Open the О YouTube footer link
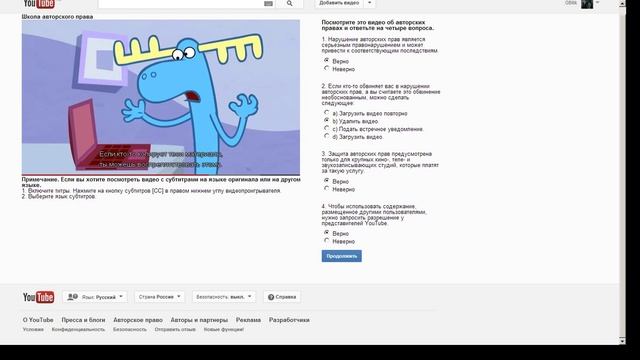This screenshot has height=360, width=640. (38, 320)
